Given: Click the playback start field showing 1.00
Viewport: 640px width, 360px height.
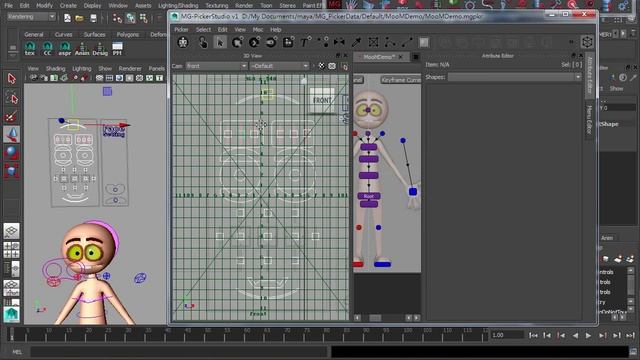Looking at the screenshot, I should 507,335.
